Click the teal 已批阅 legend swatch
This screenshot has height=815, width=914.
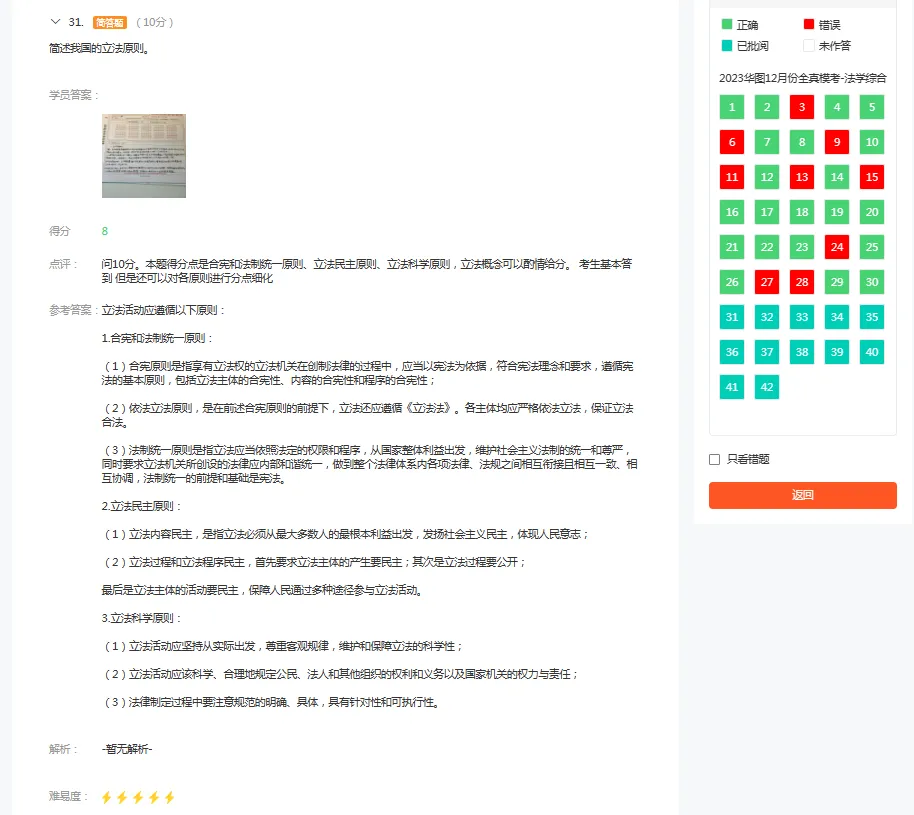[x=727, y=45]
